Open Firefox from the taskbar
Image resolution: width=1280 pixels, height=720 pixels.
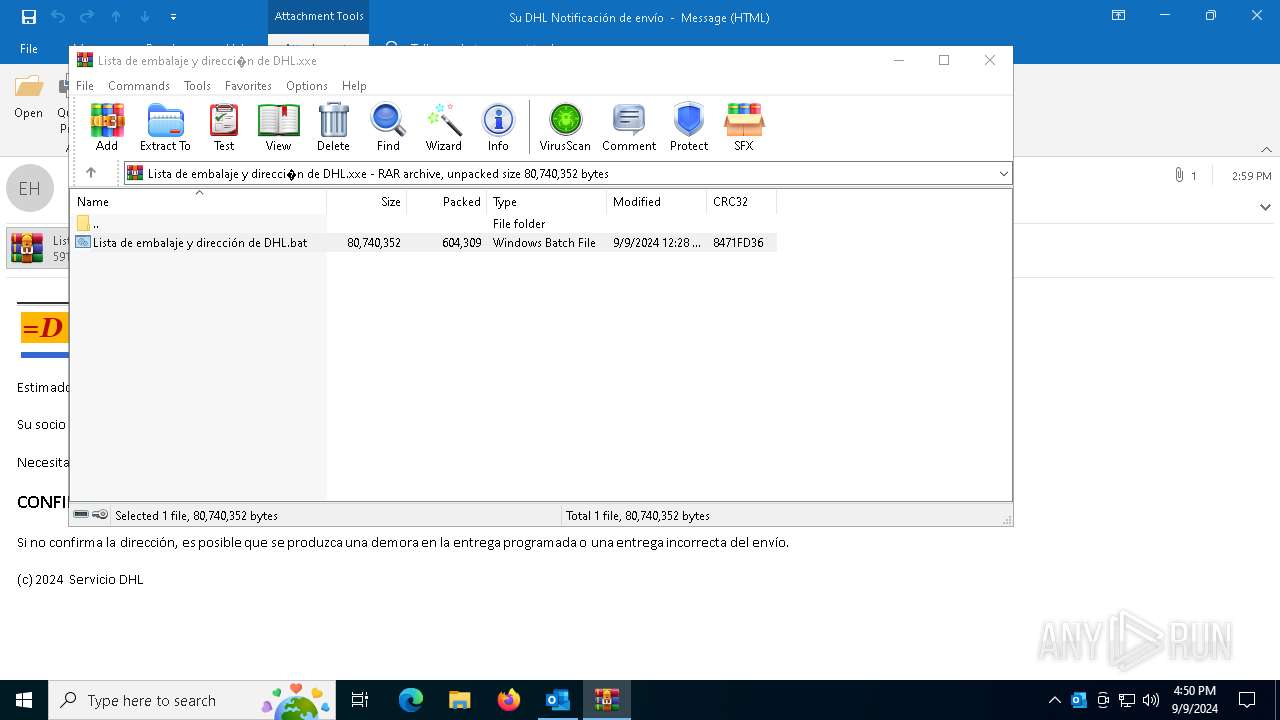pos(509,700)
